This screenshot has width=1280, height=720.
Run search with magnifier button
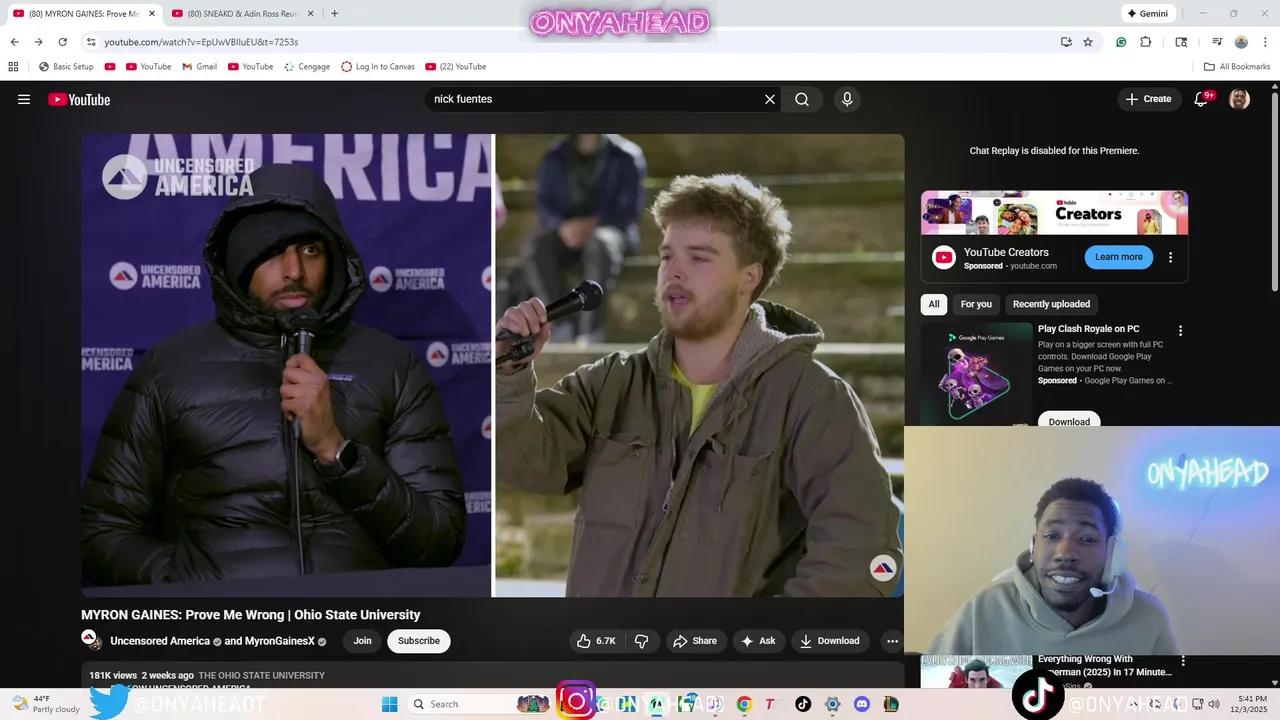coord(802,99)
